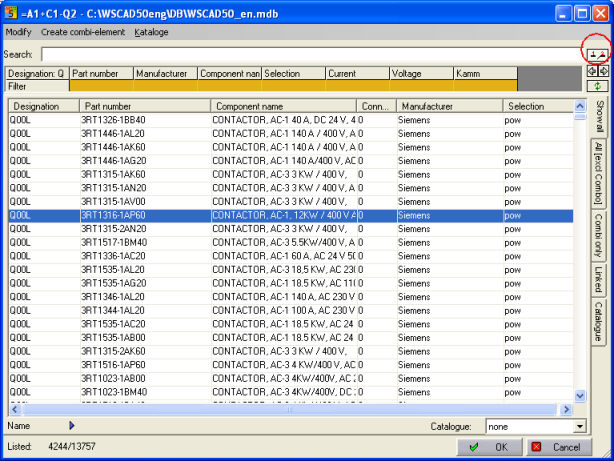Sort by the Part number list header
The width and height of the screenshot is (614, 461).
145,106
